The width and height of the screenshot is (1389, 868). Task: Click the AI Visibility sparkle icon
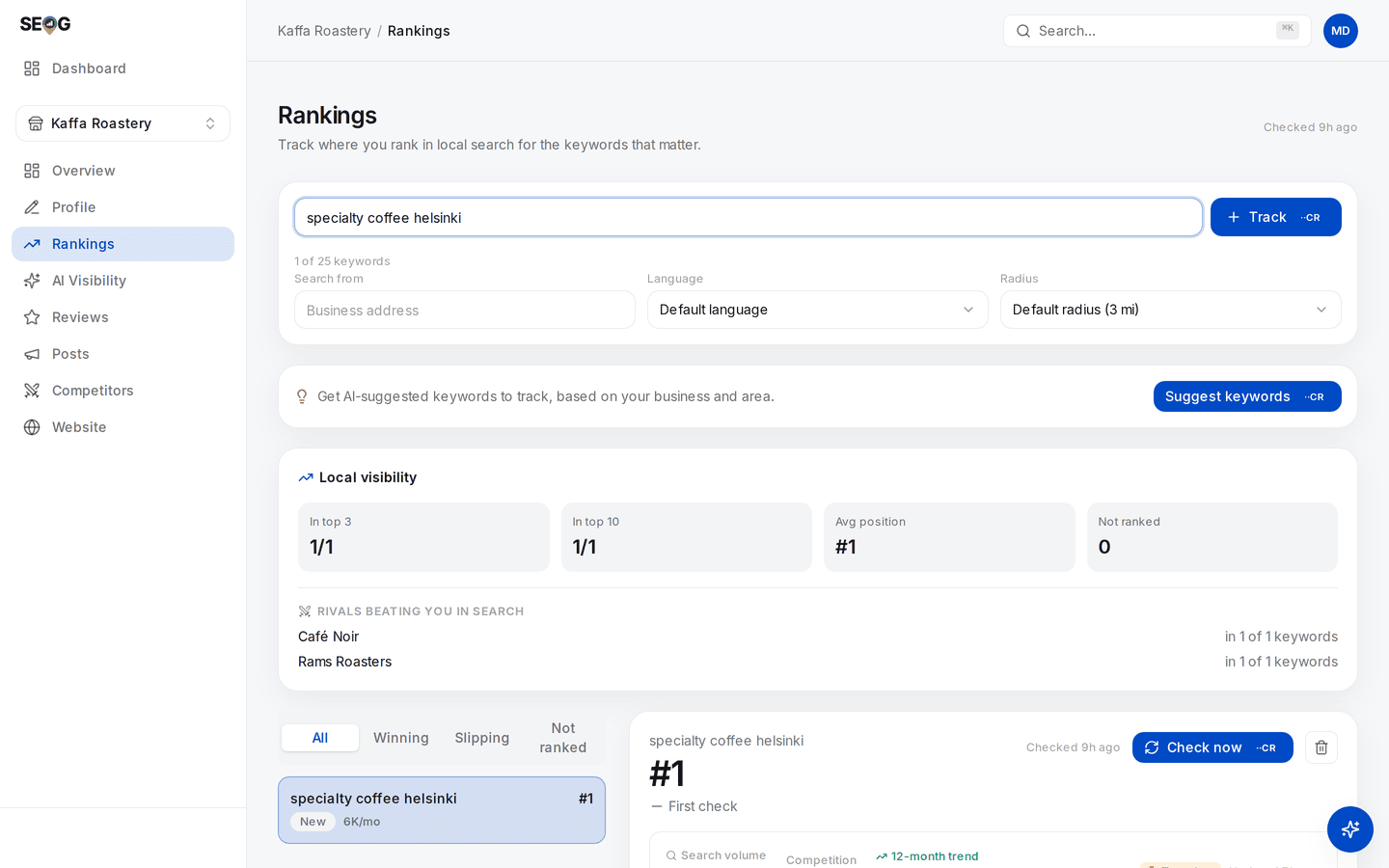pyautogui.click(x=32, y=281)
